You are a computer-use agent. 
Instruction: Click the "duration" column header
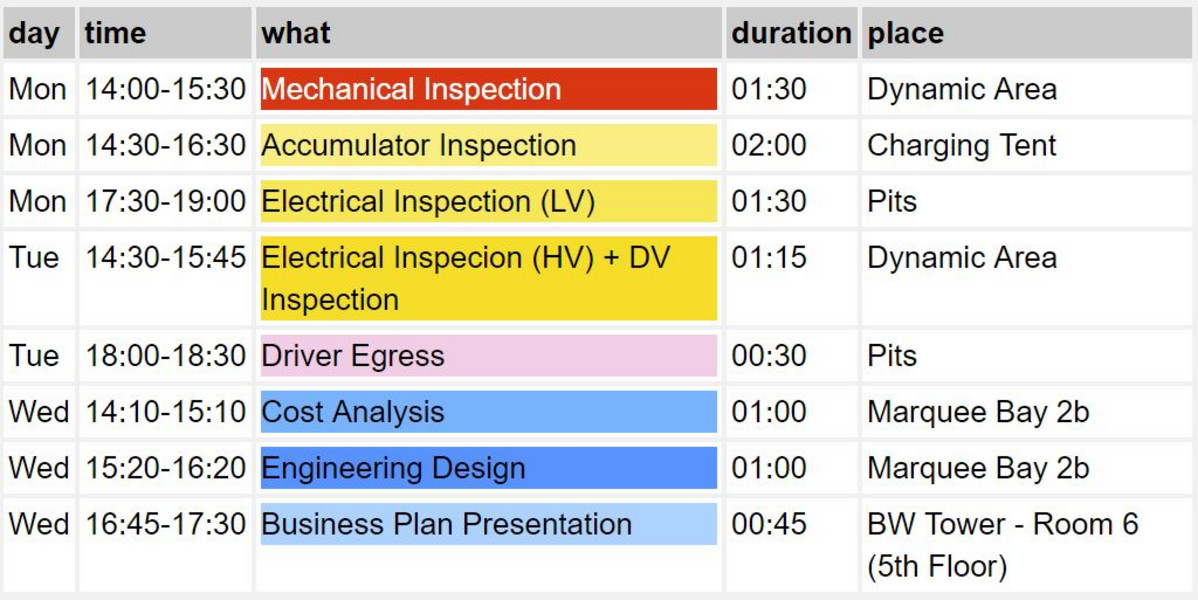tap(790, 33)
